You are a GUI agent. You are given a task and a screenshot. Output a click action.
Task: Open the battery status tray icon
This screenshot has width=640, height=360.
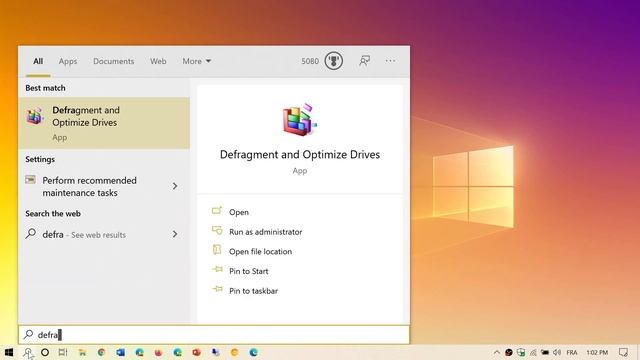(x=545, y=352)
